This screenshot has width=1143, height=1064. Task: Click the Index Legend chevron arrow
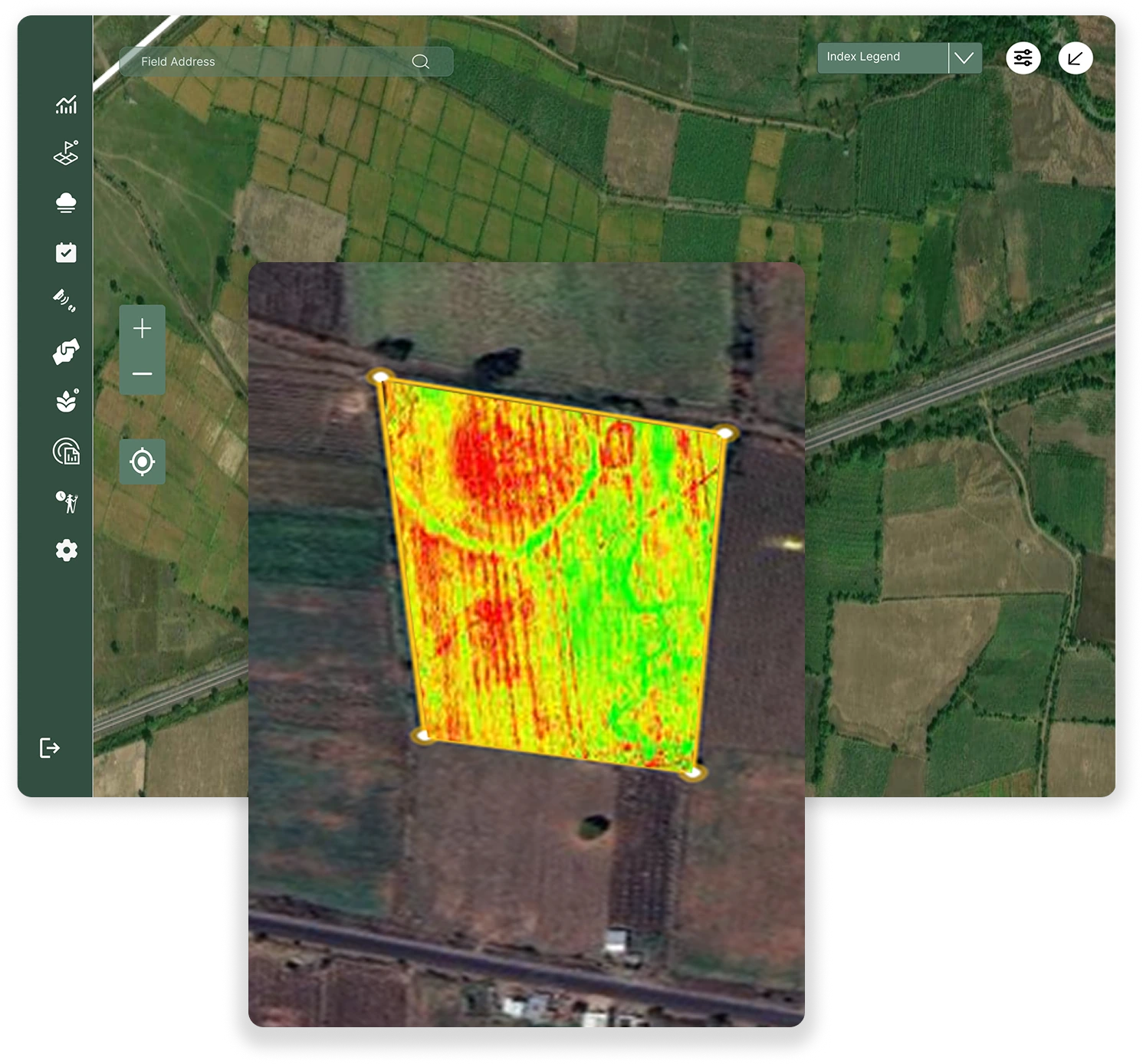(964, 57)
